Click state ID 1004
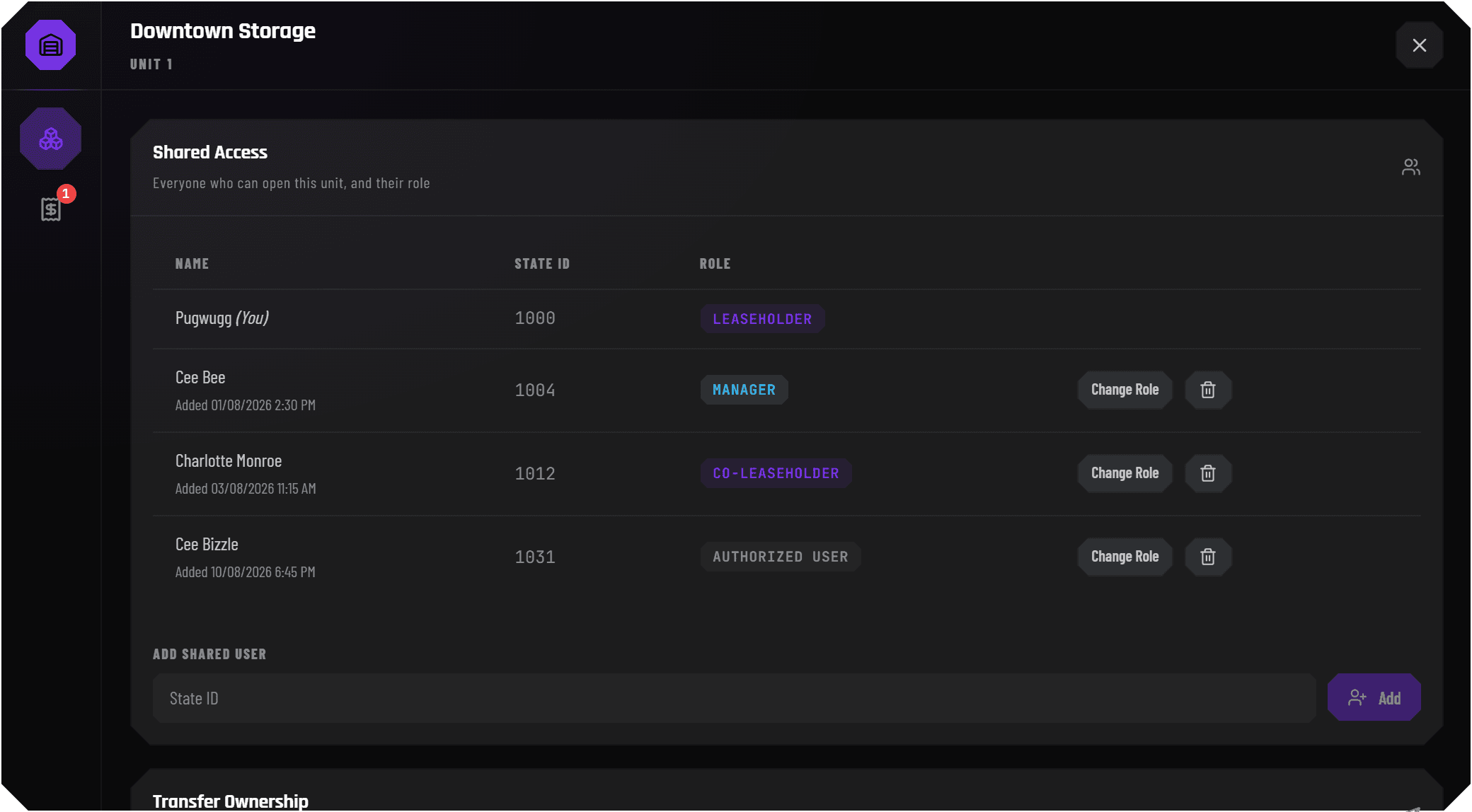 [535, 390]
